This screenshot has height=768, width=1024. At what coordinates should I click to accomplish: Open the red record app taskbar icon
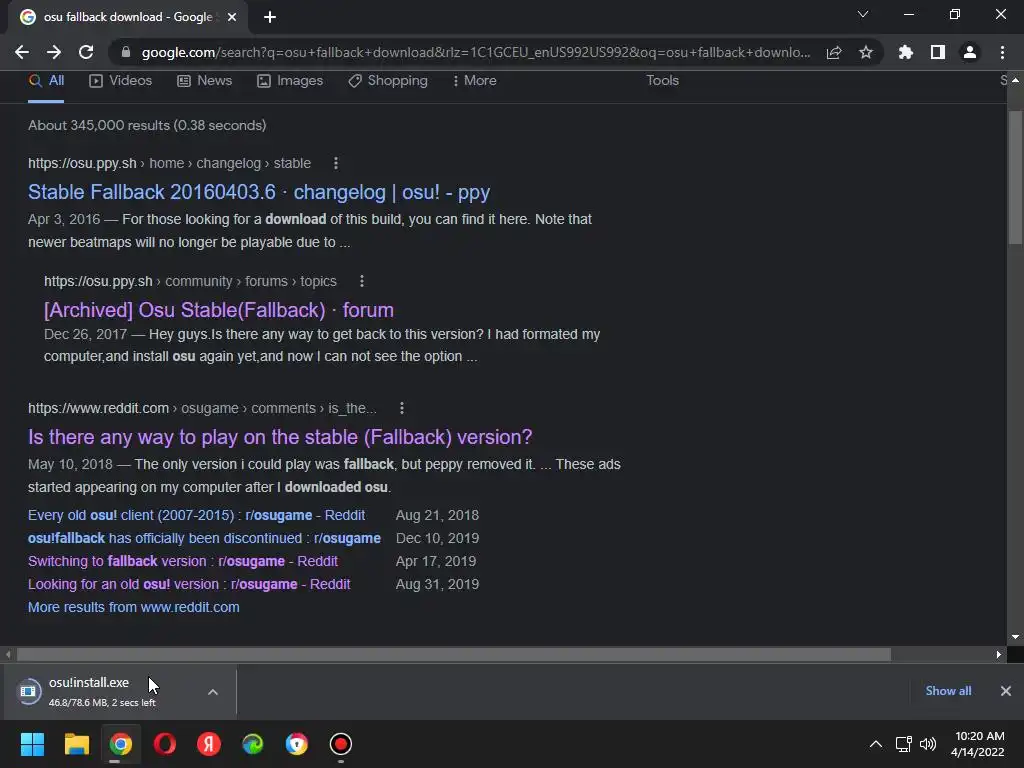click(x=341, y=744)
